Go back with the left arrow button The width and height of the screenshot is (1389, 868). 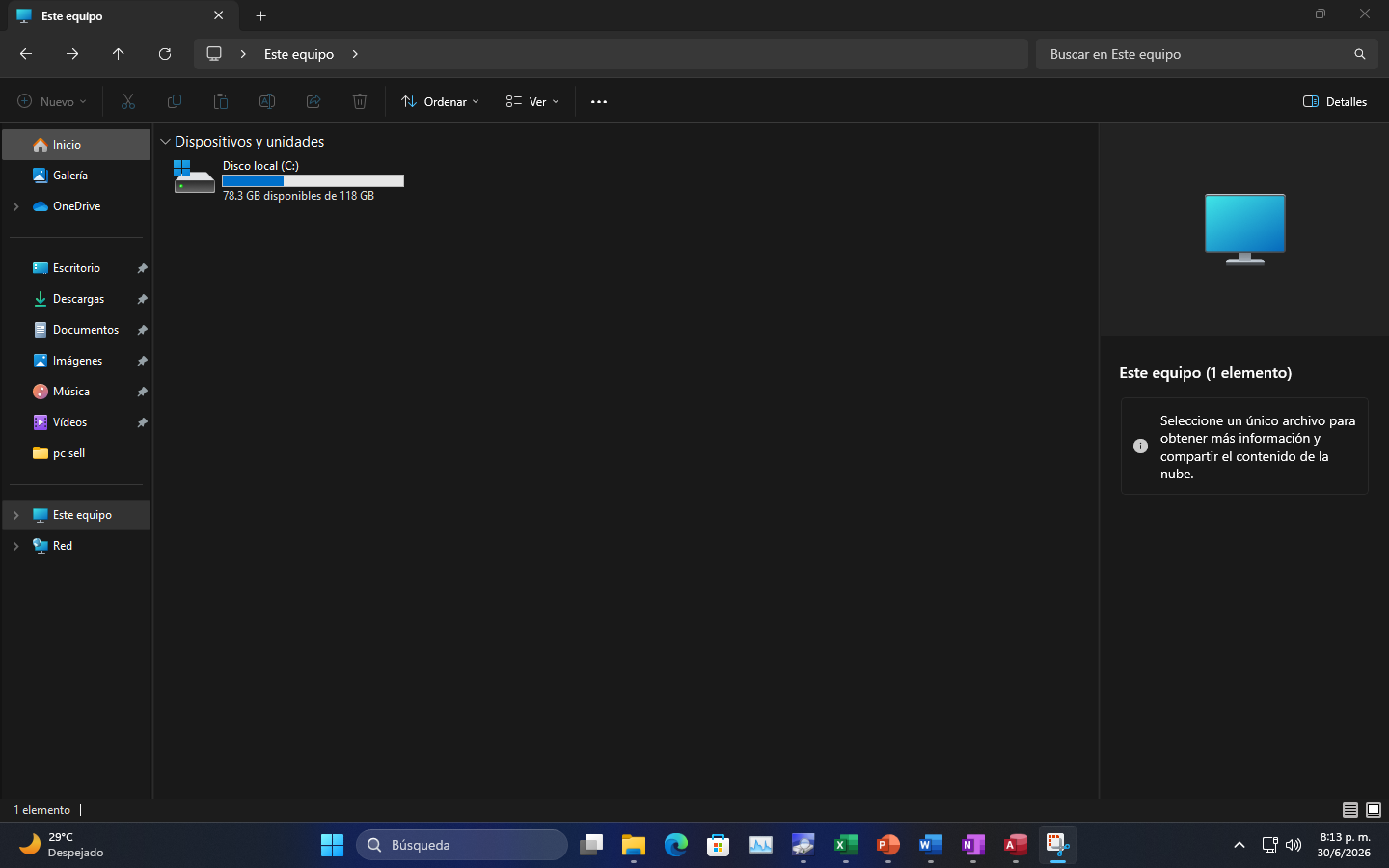pyautogui.click(x=26, y=54)
